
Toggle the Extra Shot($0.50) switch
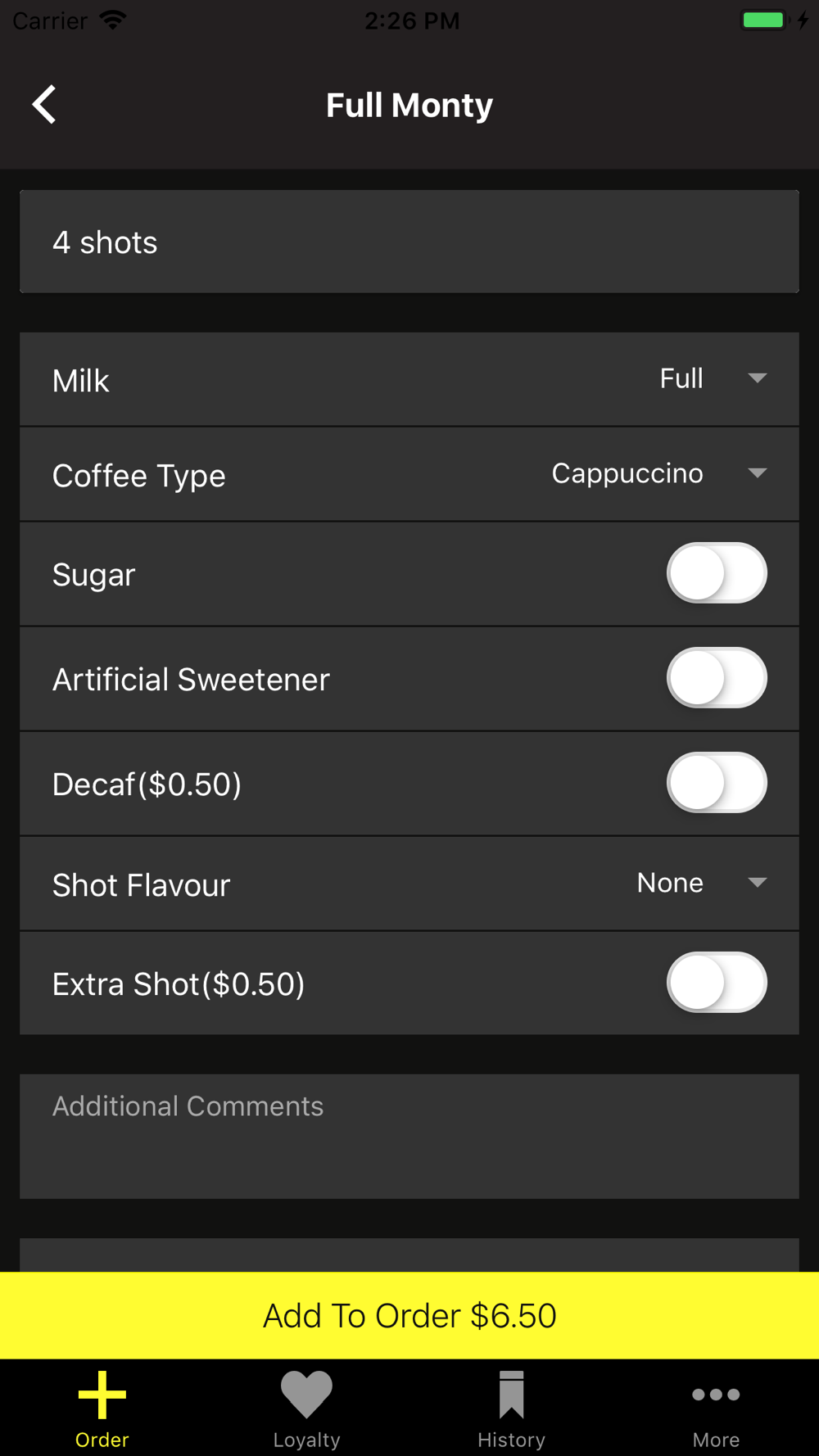click(x=717, y=983)
